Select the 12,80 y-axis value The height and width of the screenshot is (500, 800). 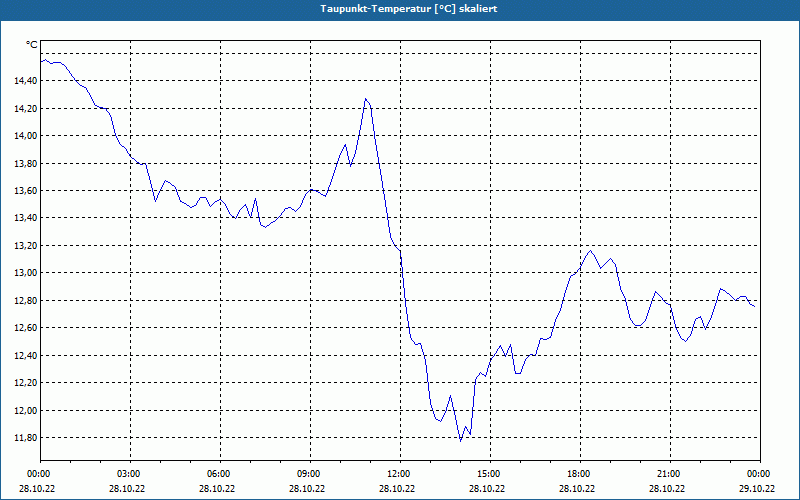[25, 301]
